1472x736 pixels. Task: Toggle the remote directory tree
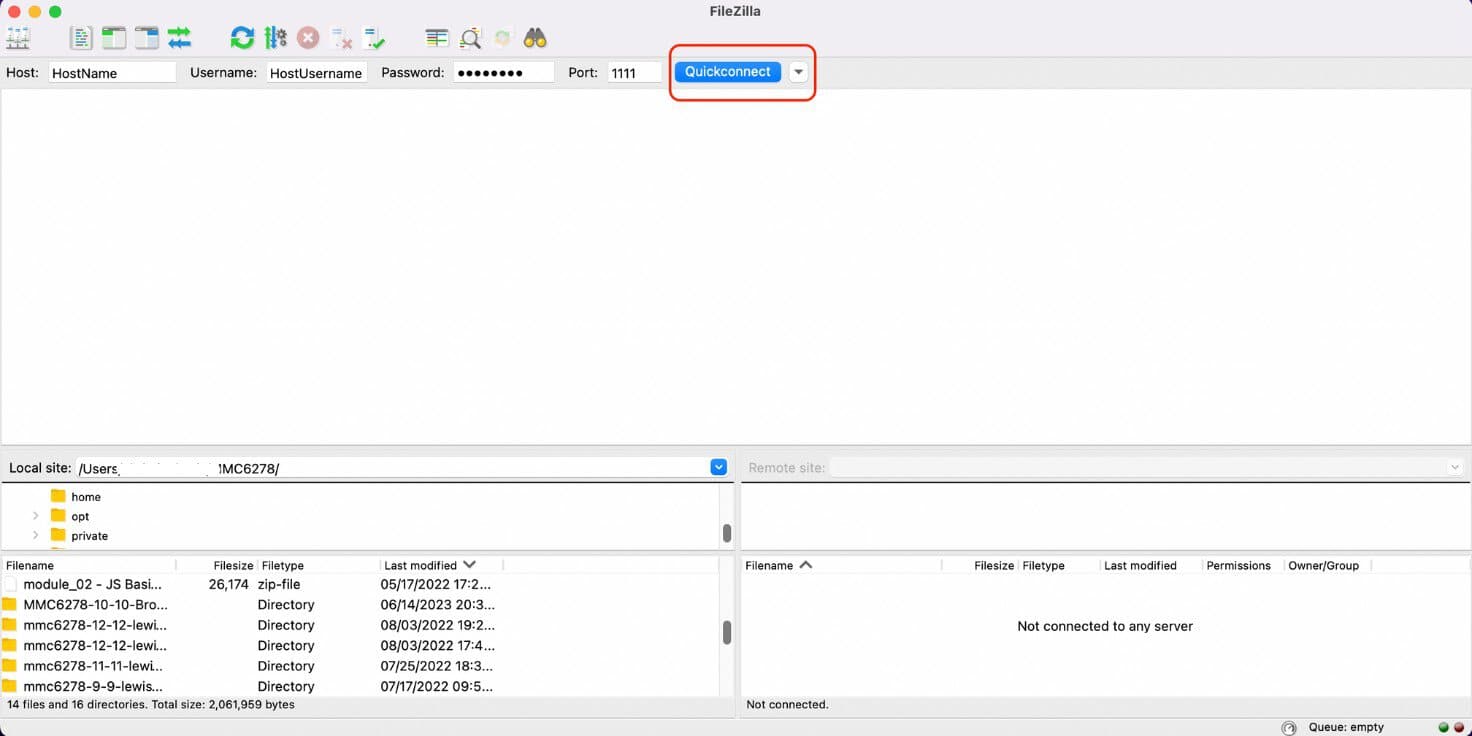click(x=147, y=39)
